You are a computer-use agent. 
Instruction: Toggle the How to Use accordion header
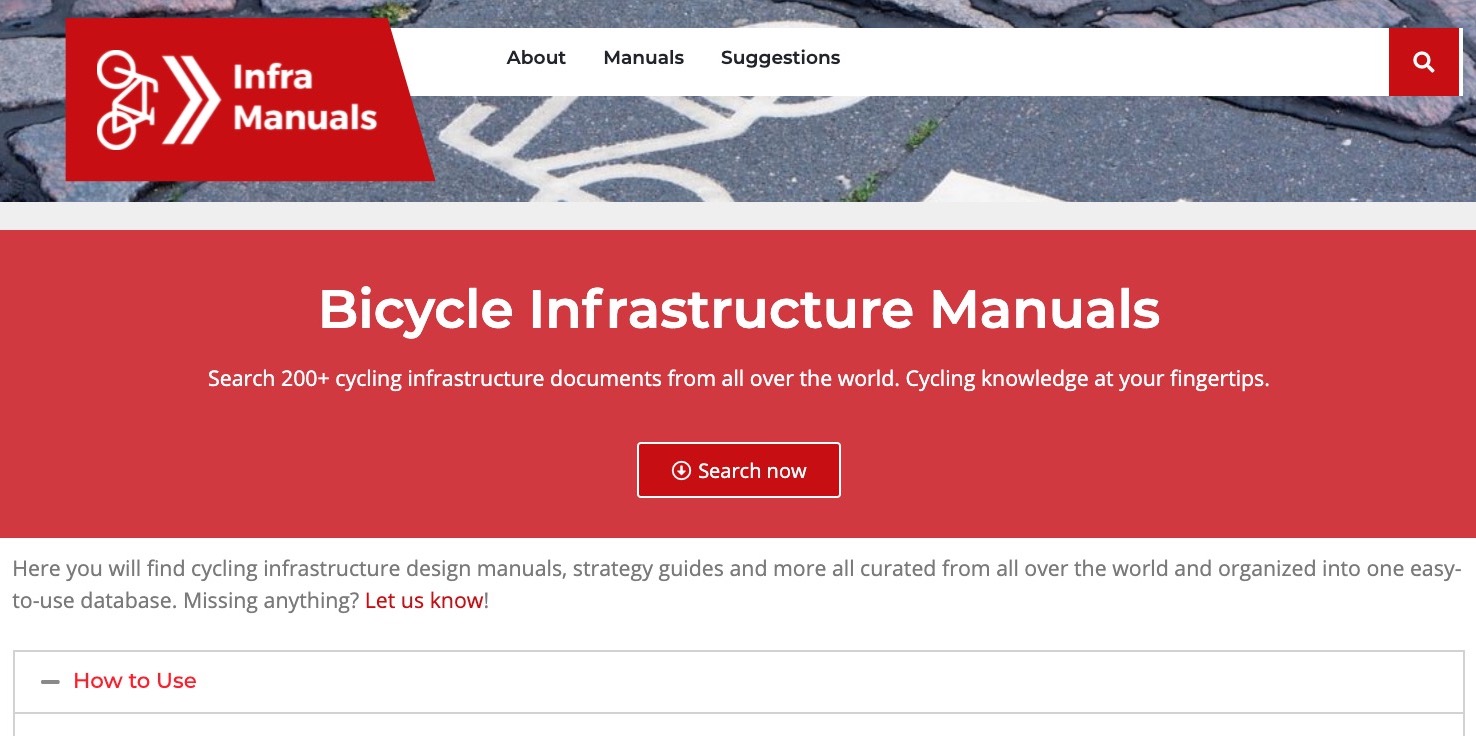tap(739, 681)
